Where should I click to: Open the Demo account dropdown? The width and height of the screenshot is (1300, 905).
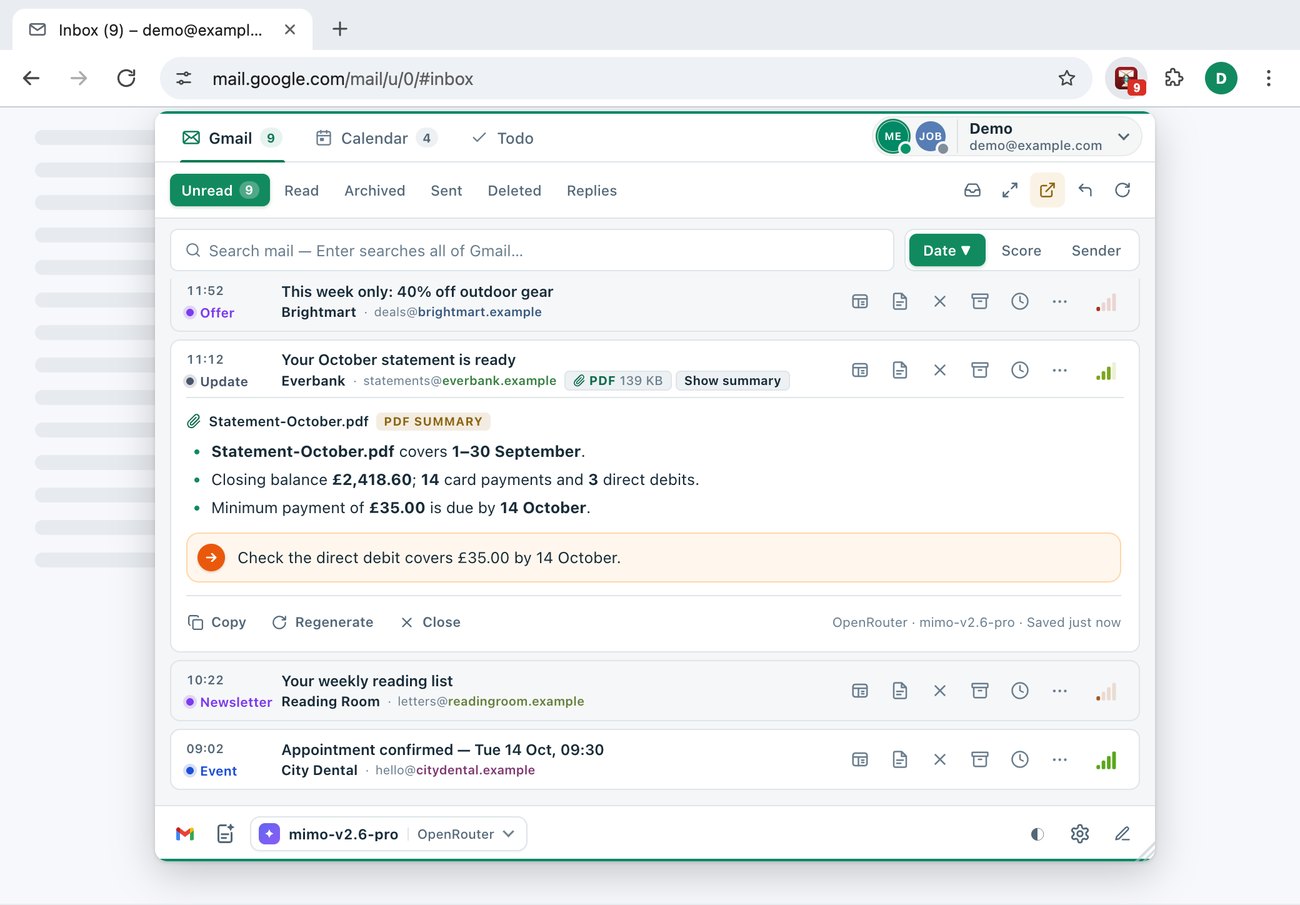1049,137
